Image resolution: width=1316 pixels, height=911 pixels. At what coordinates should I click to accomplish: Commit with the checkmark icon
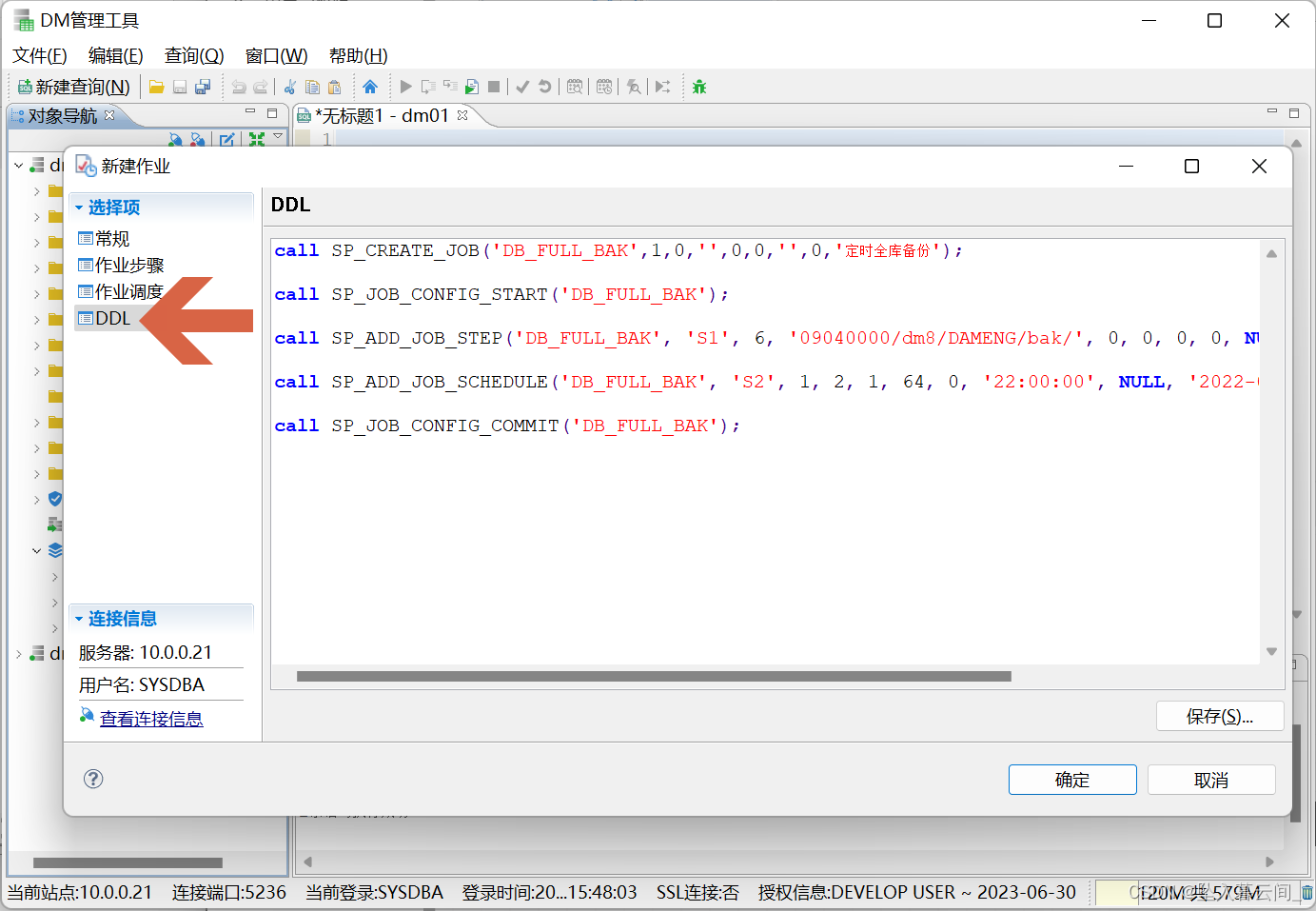point(522,87)
